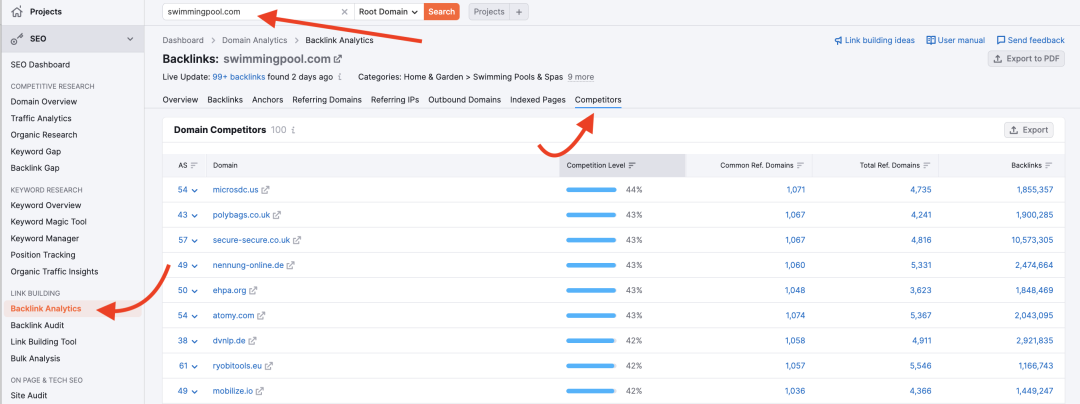Click common ref. domains 1,074 for atomy.com
This screenshot has width=1080, height=404.
coord(795,316)
